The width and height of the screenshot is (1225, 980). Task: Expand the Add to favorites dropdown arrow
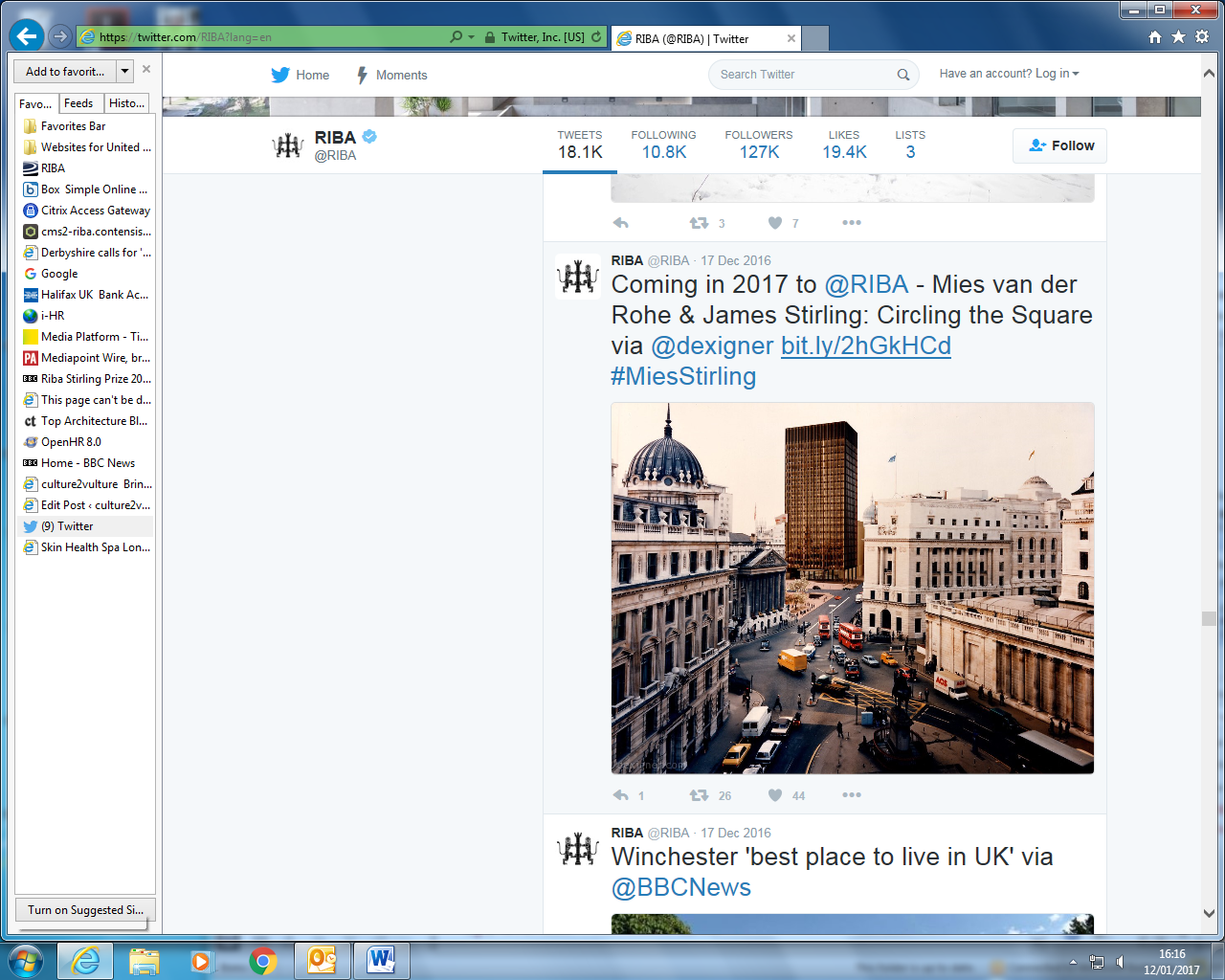click(x=125, y=72)
